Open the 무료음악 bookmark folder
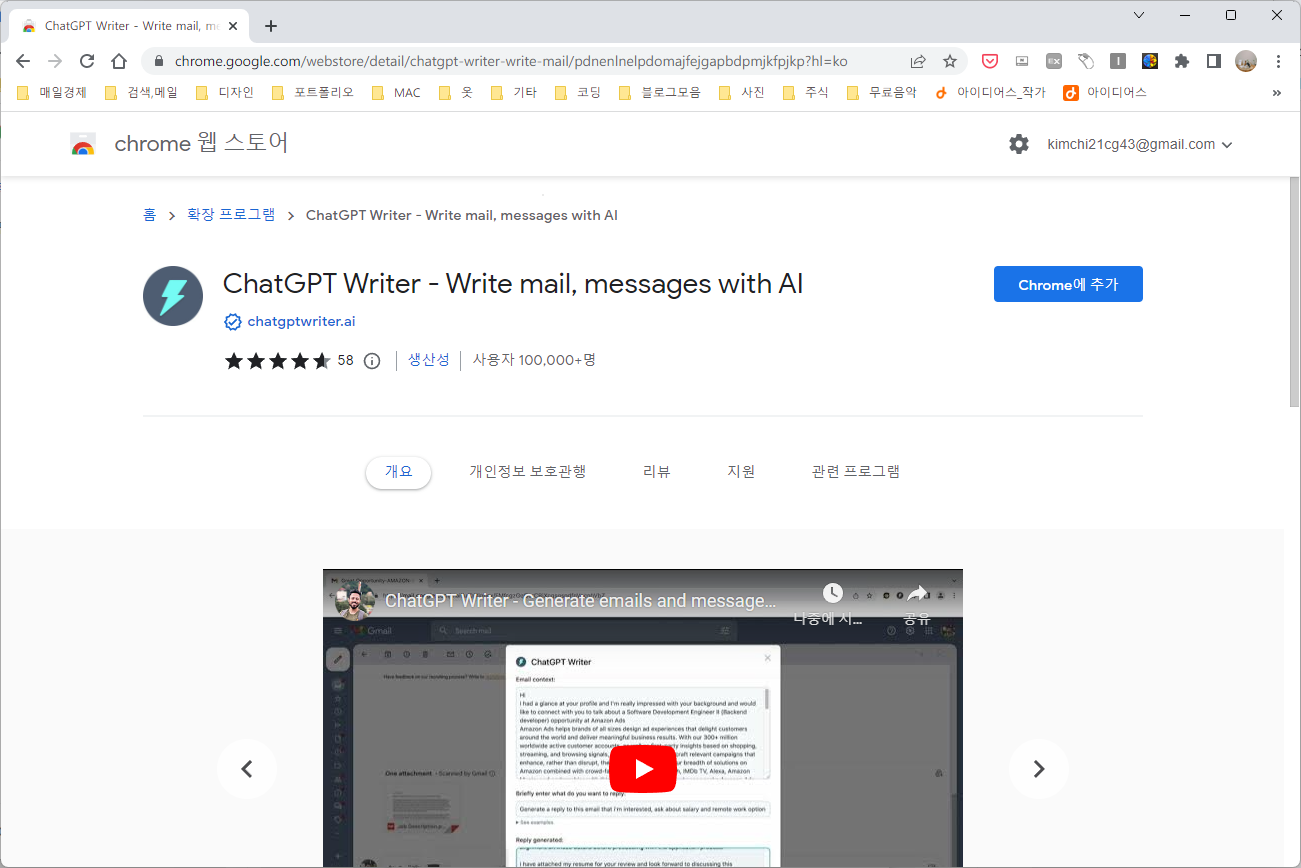Screen dimensions: 1301x868 point(882,92)
